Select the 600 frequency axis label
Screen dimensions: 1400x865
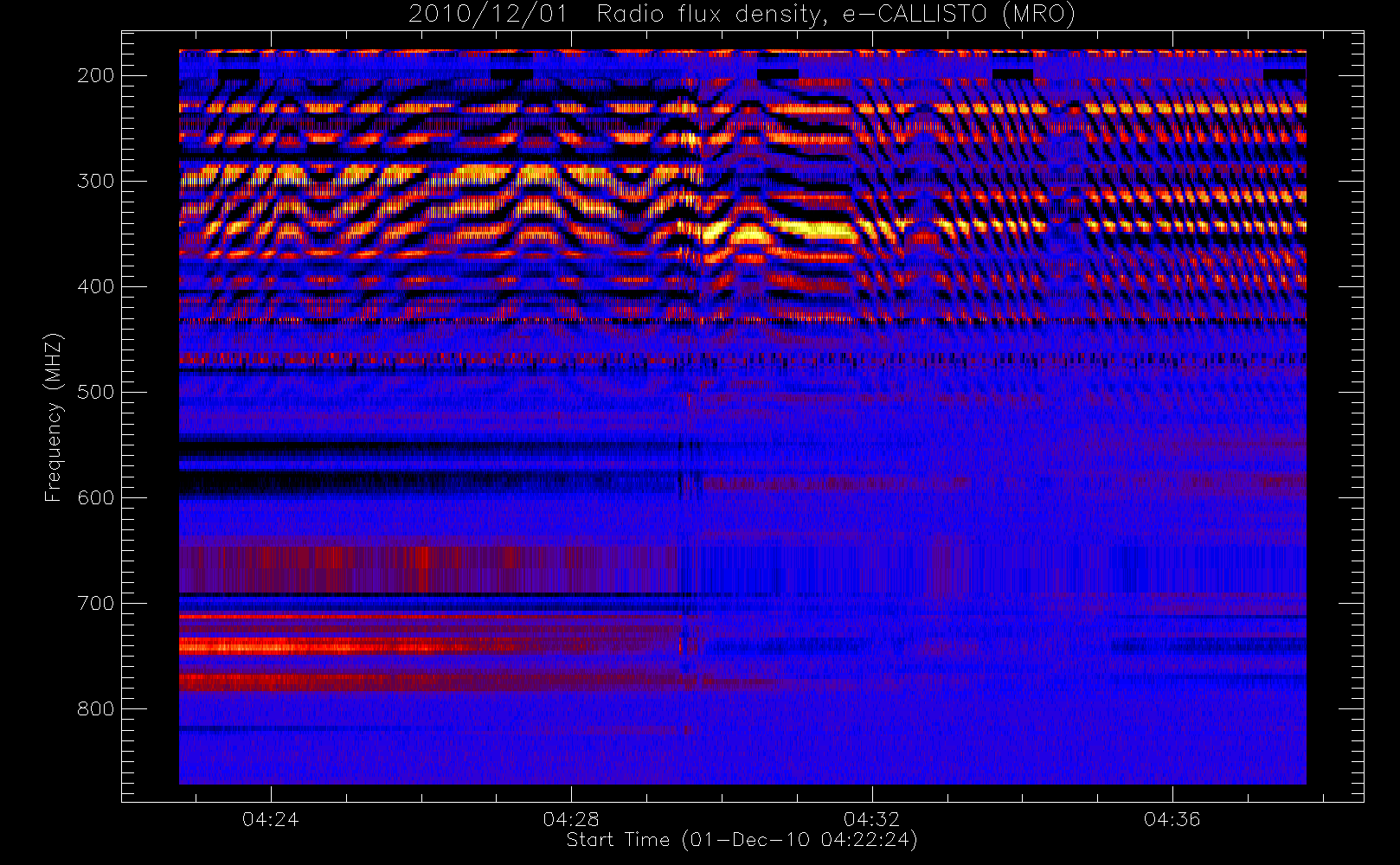point(95,497)
